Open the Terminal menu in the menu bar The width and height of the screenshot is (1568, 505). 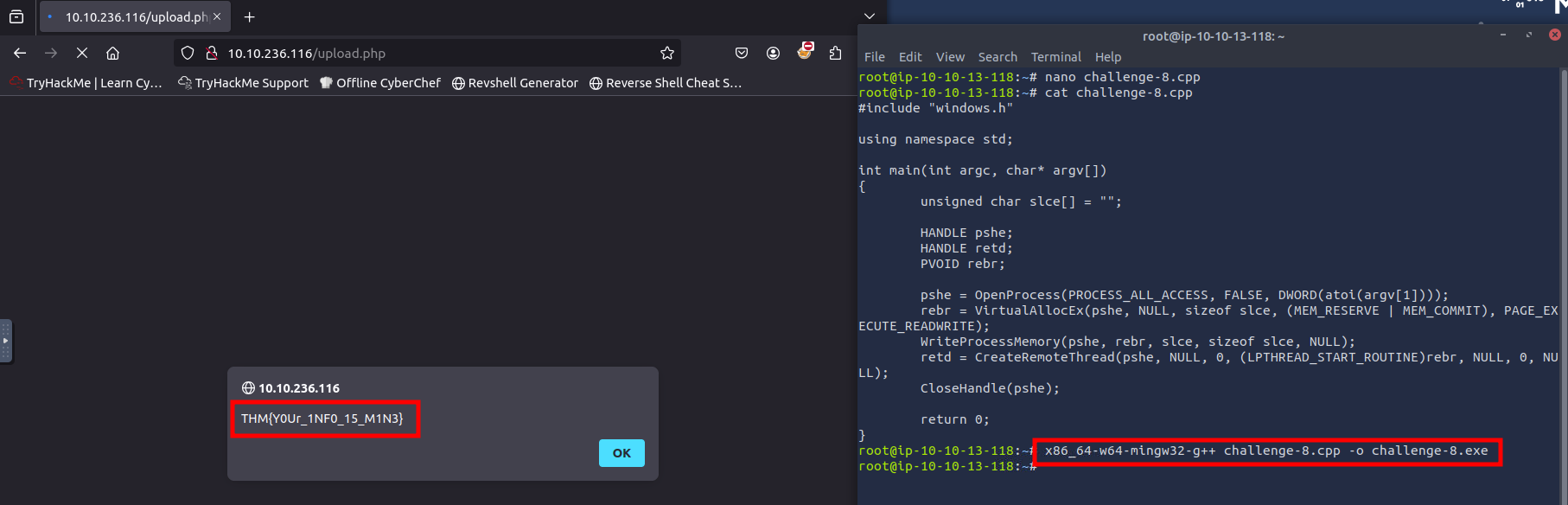(x=1056, y=57)
